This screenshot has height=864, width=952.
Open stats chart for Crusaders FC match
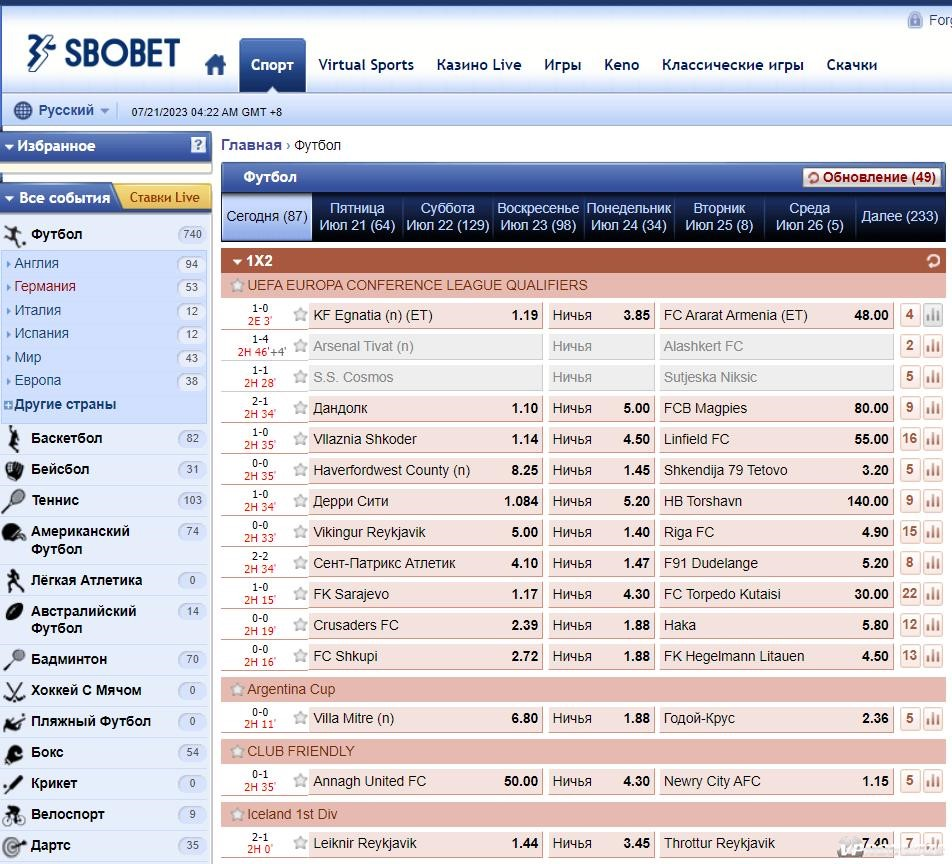[x=933, y=625]
